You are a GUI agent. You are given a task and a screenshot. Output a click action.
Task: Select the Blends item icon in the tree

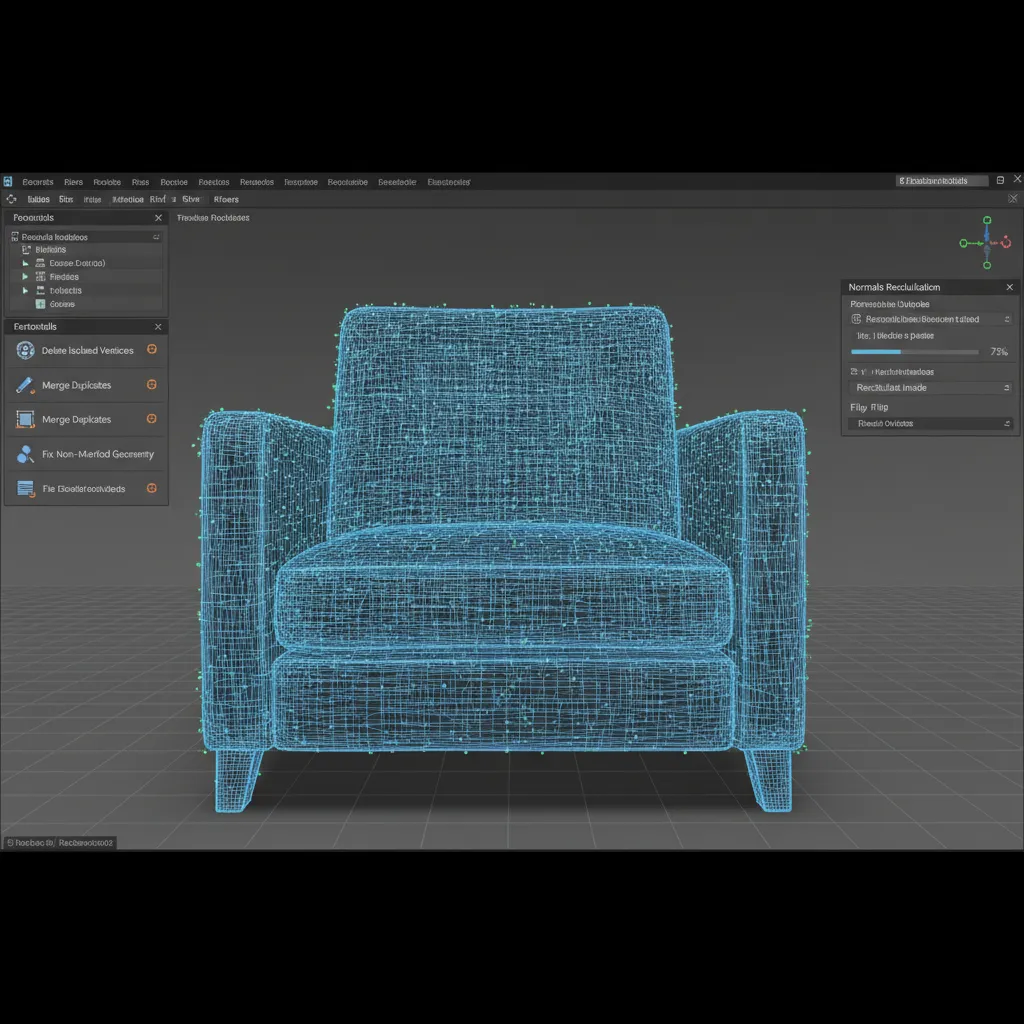click(x=26, y=250)
